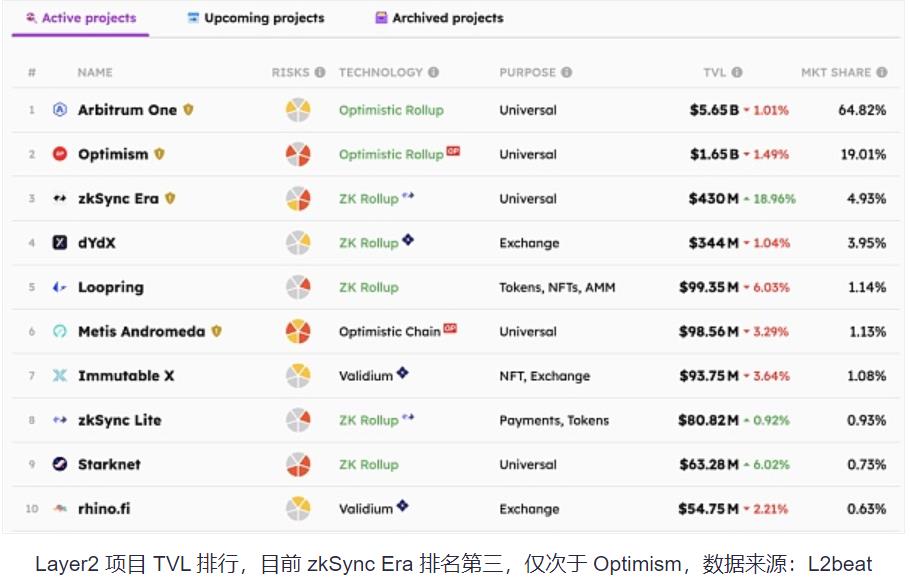
Task: Click the MKT SHARE info icon
Action: (x=882, y=72)
